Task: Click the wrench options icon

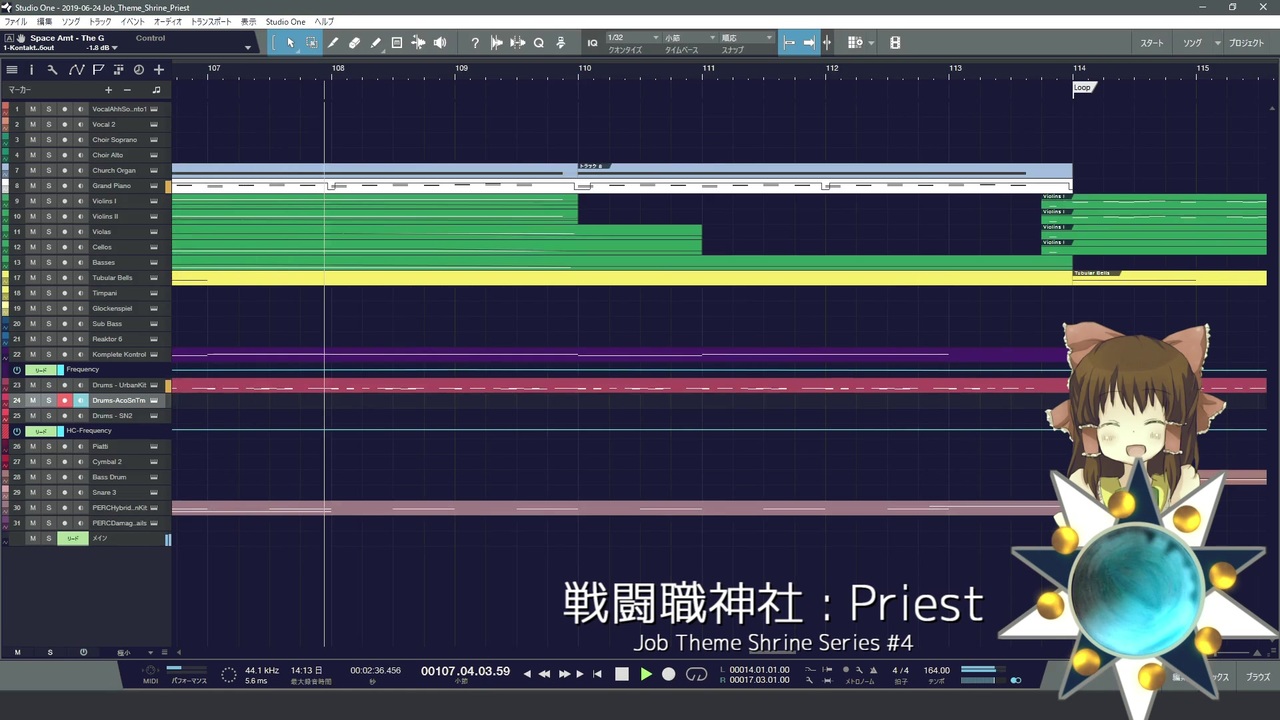Action: tap(52, 70)
